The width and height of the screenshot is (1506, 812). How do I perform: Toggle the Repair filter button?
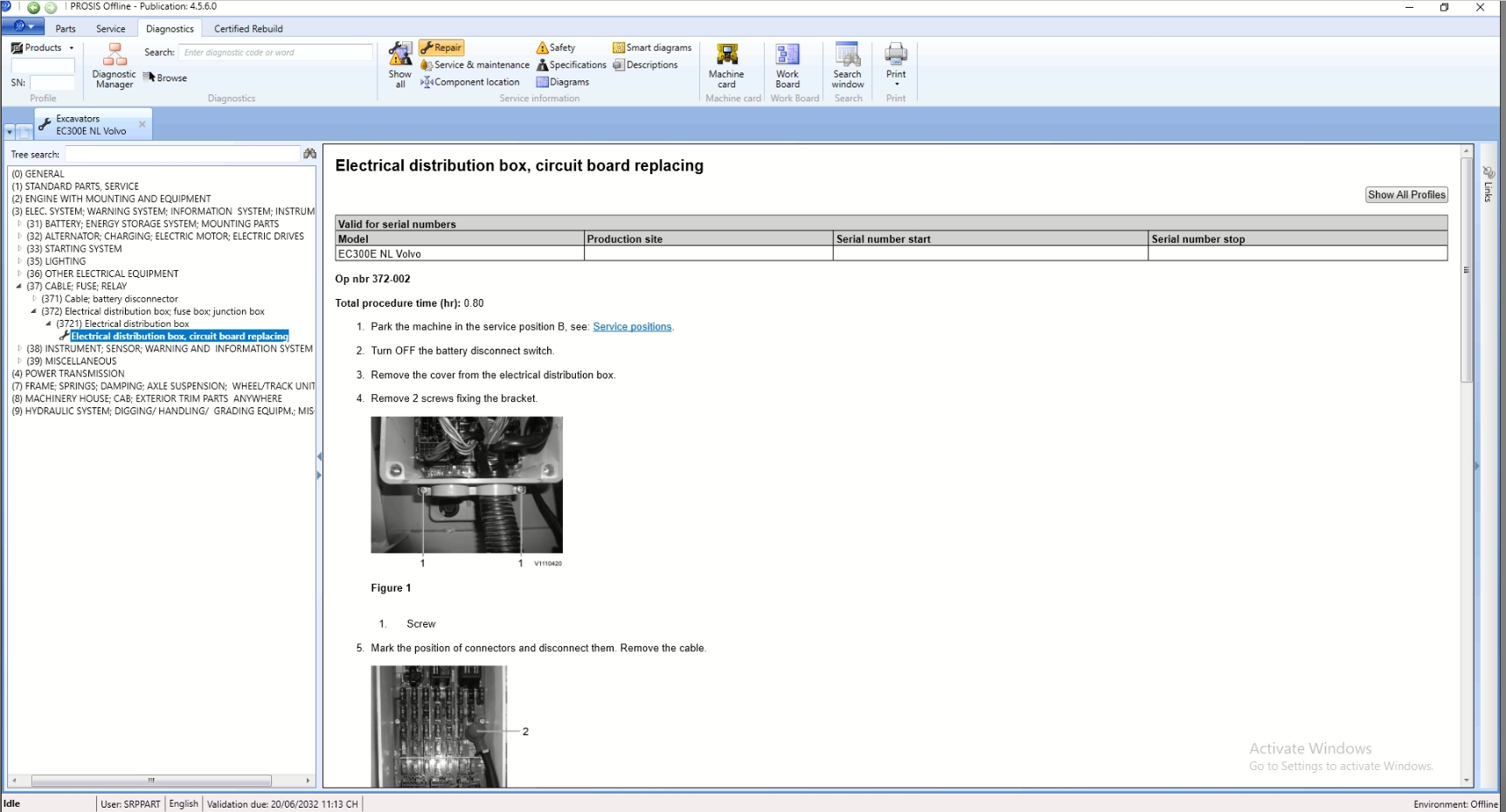pyautogui.click(x=441, y=48)
